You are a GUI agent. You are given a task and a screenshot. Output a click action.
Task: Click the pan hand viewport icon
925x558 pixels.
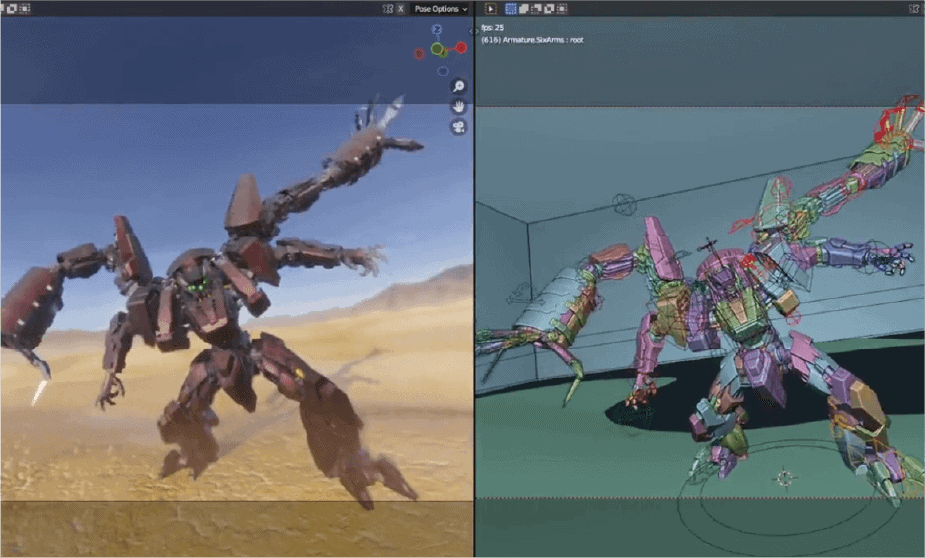[x=458, y=107]
